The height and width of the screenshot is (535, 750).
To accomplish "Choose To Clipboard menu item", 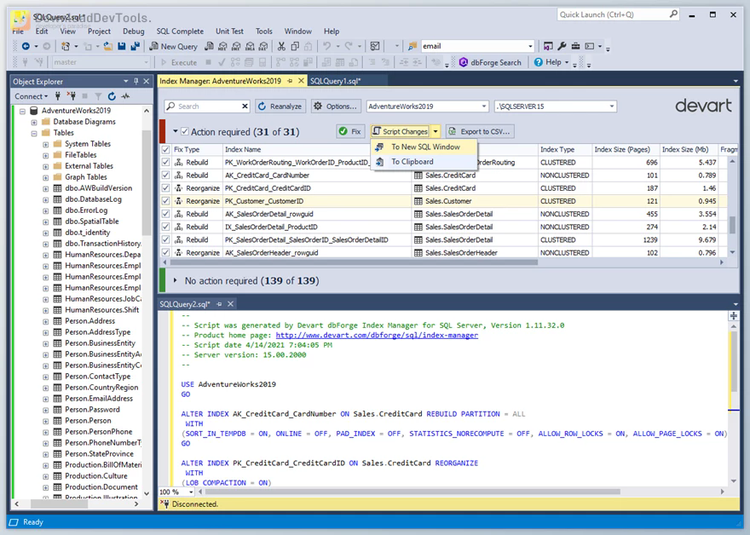I will pyautogui.click(x=424, y=162).
